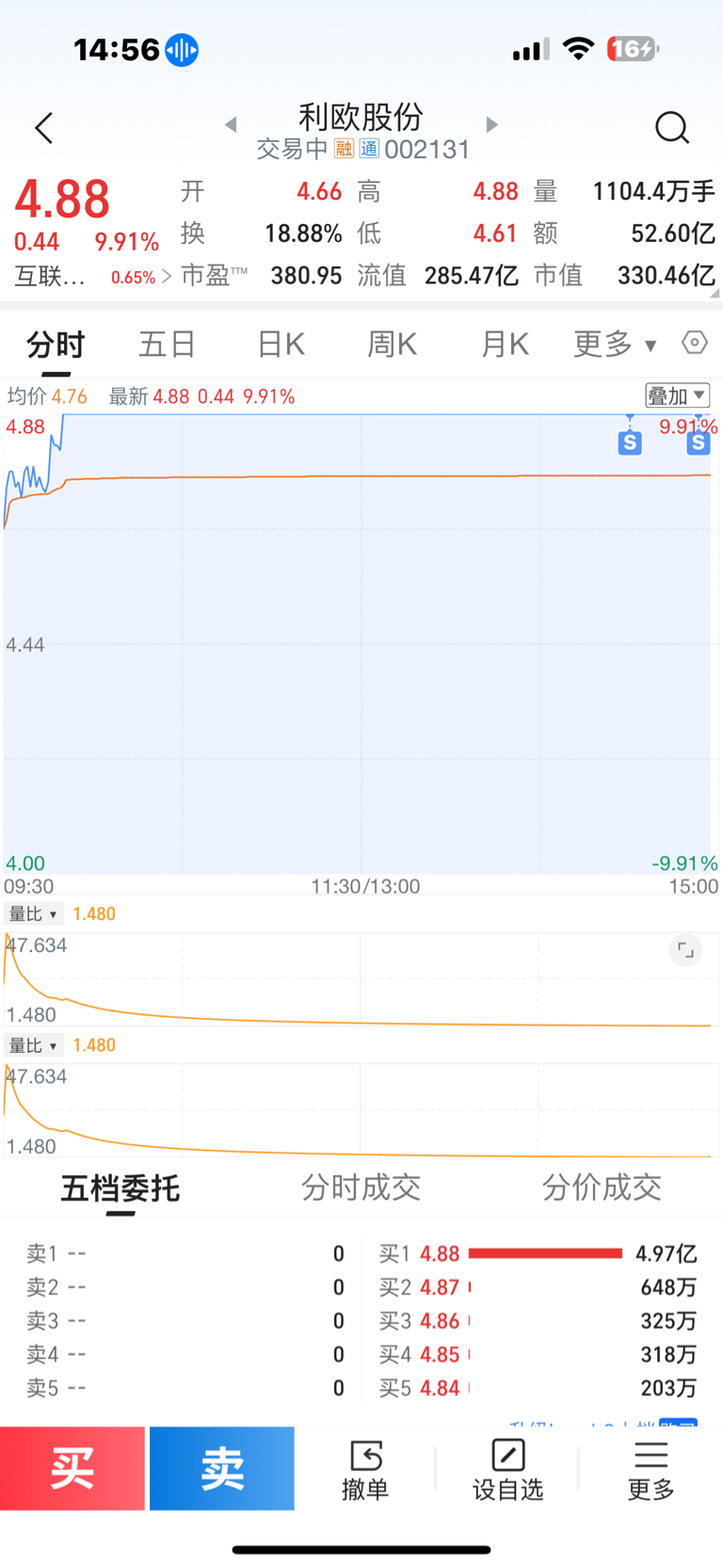Switch to the 日K tab
This screenshot has height=1568, width=723.
tap(281, 345)
